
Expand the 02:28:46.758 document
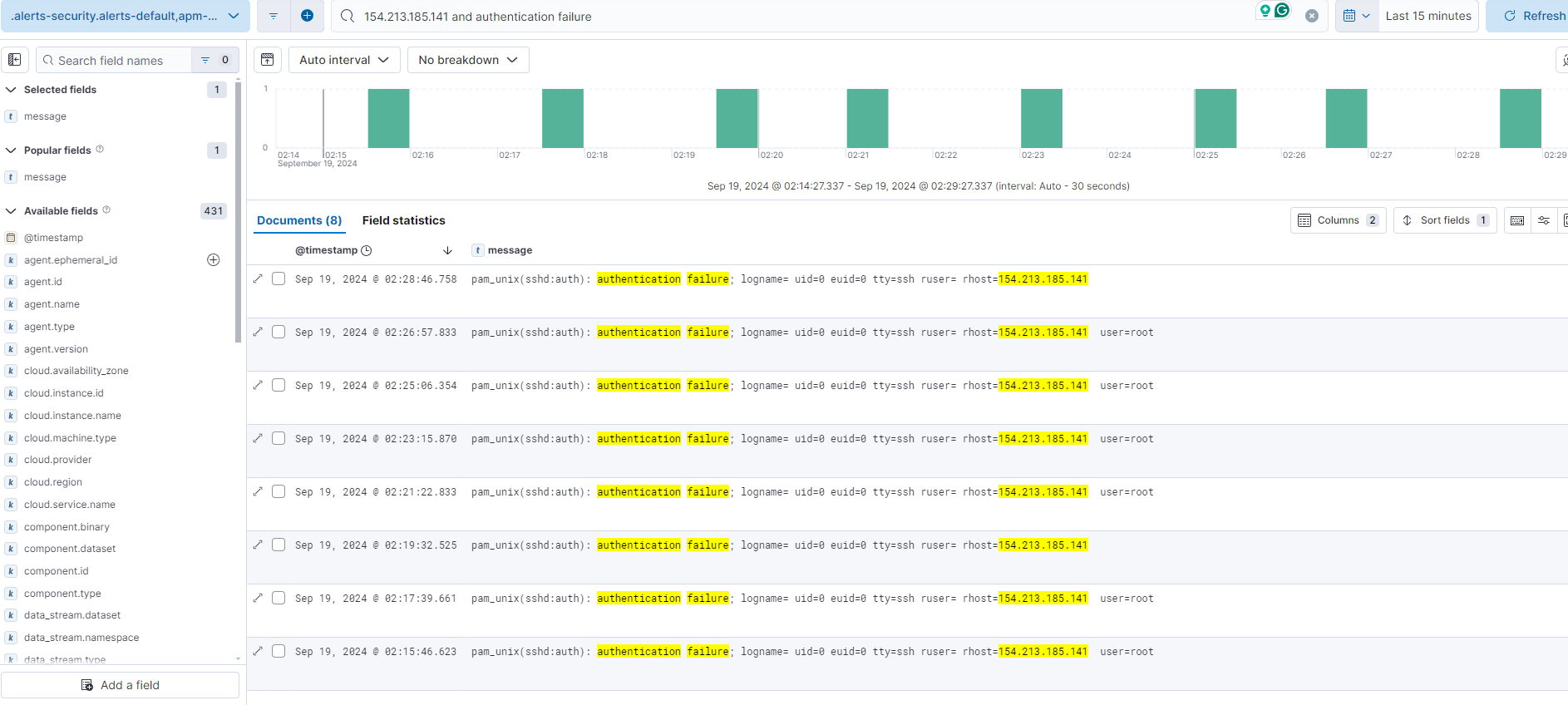coord(258,279)
